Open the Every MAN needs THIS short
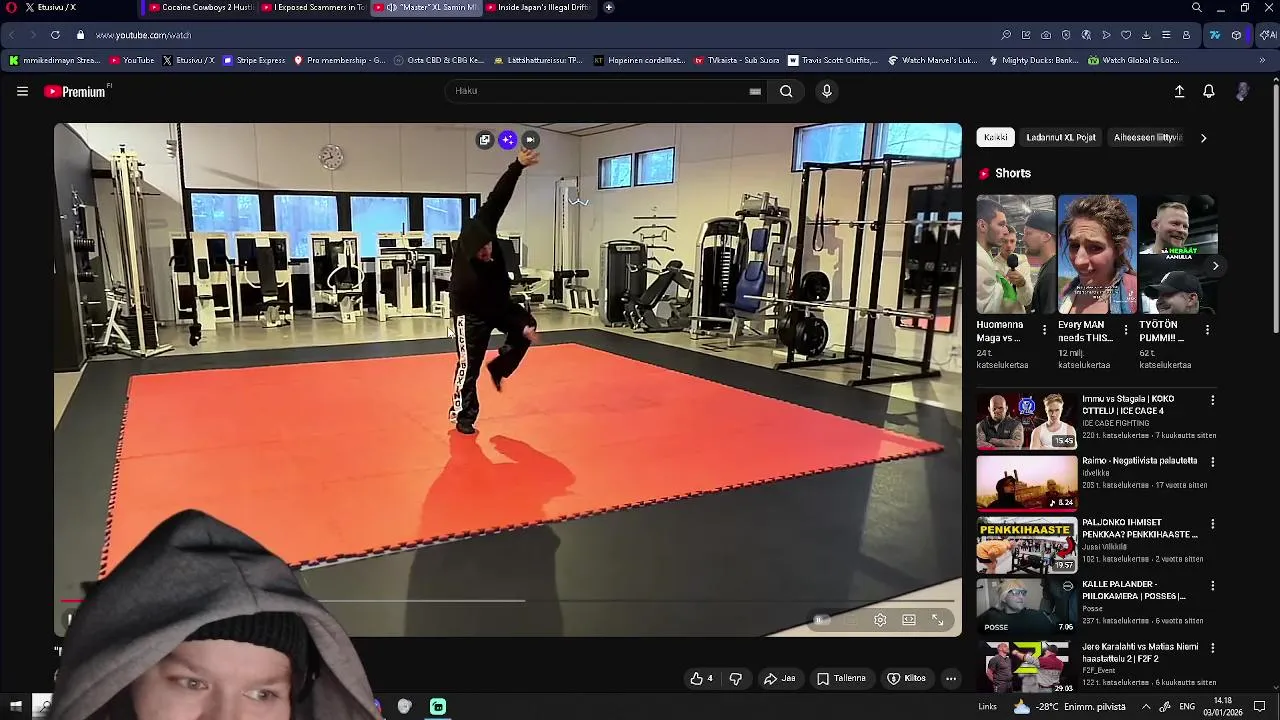Screen dimensions: 1280x720 pyautogui.click(x=1097, y=254)
